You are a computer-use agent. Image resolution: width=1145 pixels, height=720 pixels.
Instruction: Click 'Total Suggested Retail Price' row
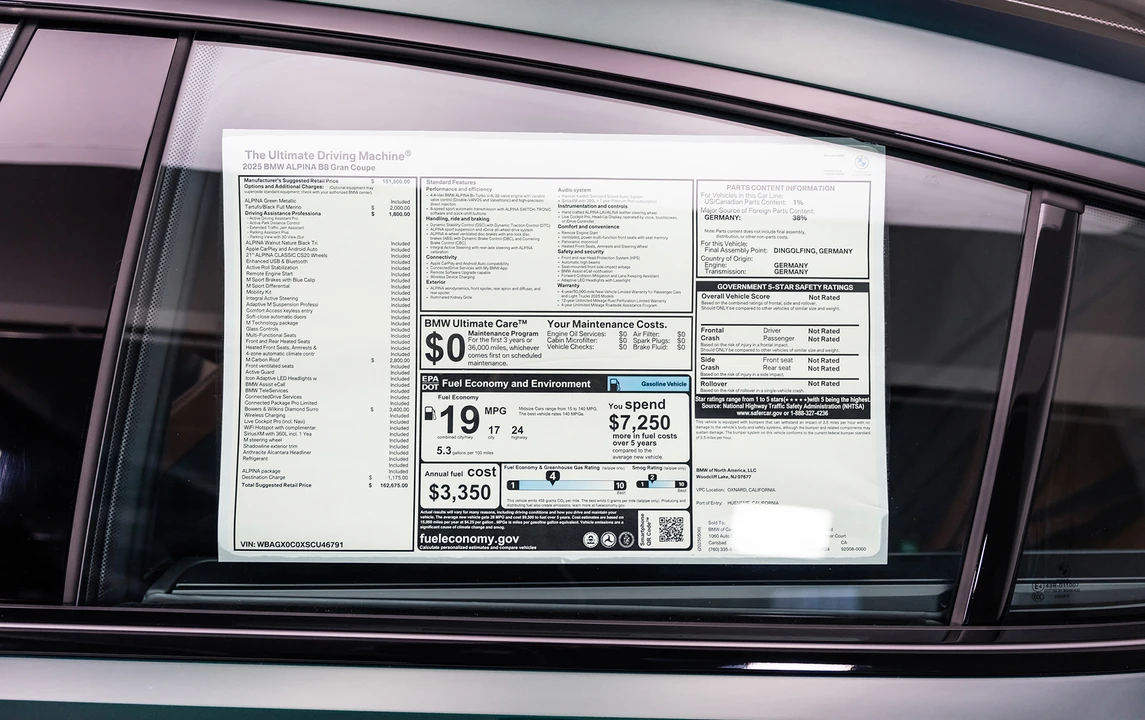326,485
